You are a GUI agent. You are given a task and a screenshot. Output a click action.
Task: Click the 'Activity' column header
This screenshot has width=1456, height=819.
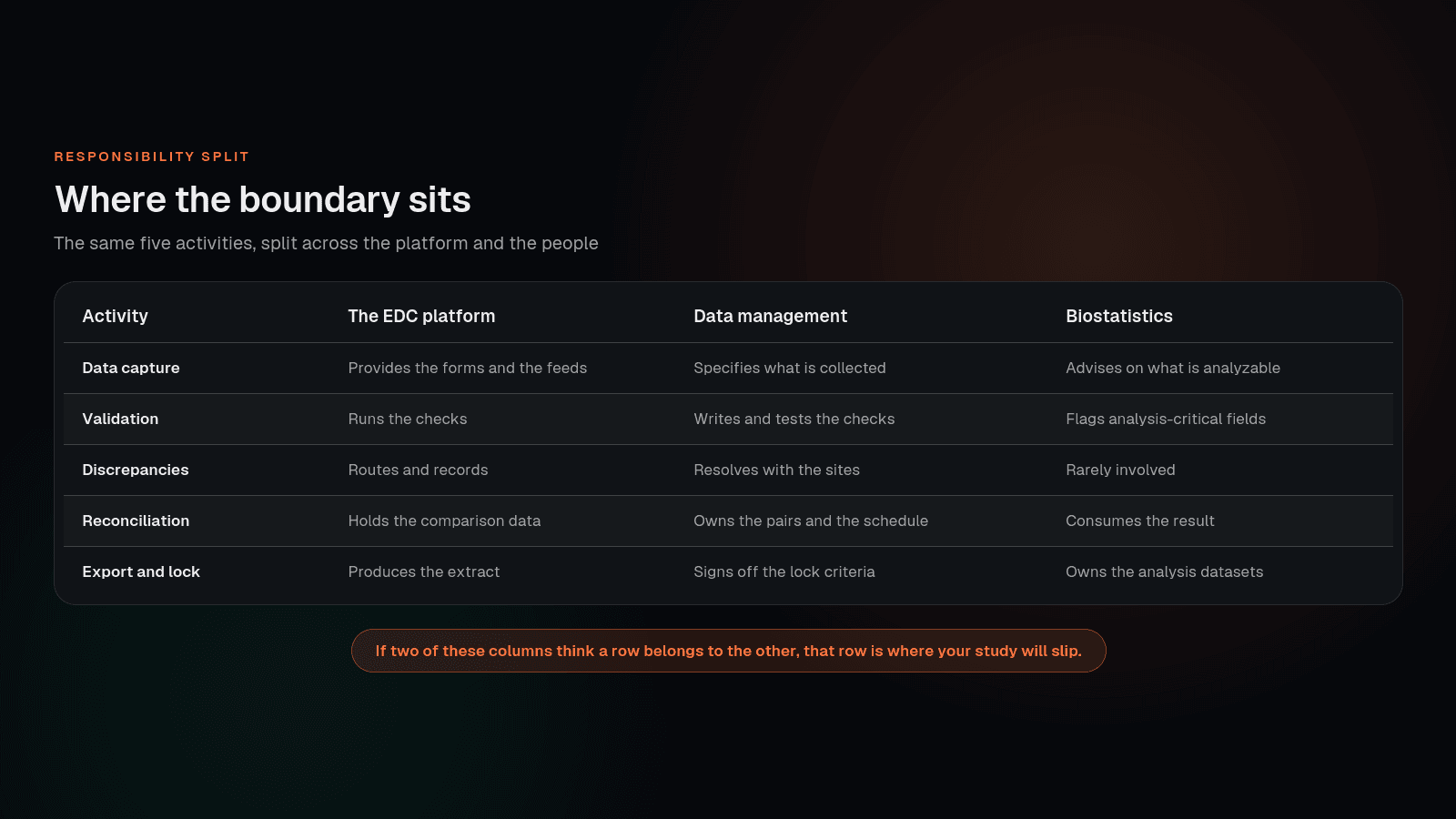pos(115,316)
